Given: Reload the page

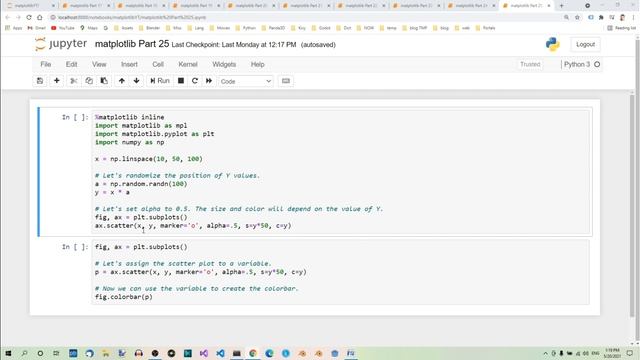Looking at the screenshot, I should click(29, 18).
